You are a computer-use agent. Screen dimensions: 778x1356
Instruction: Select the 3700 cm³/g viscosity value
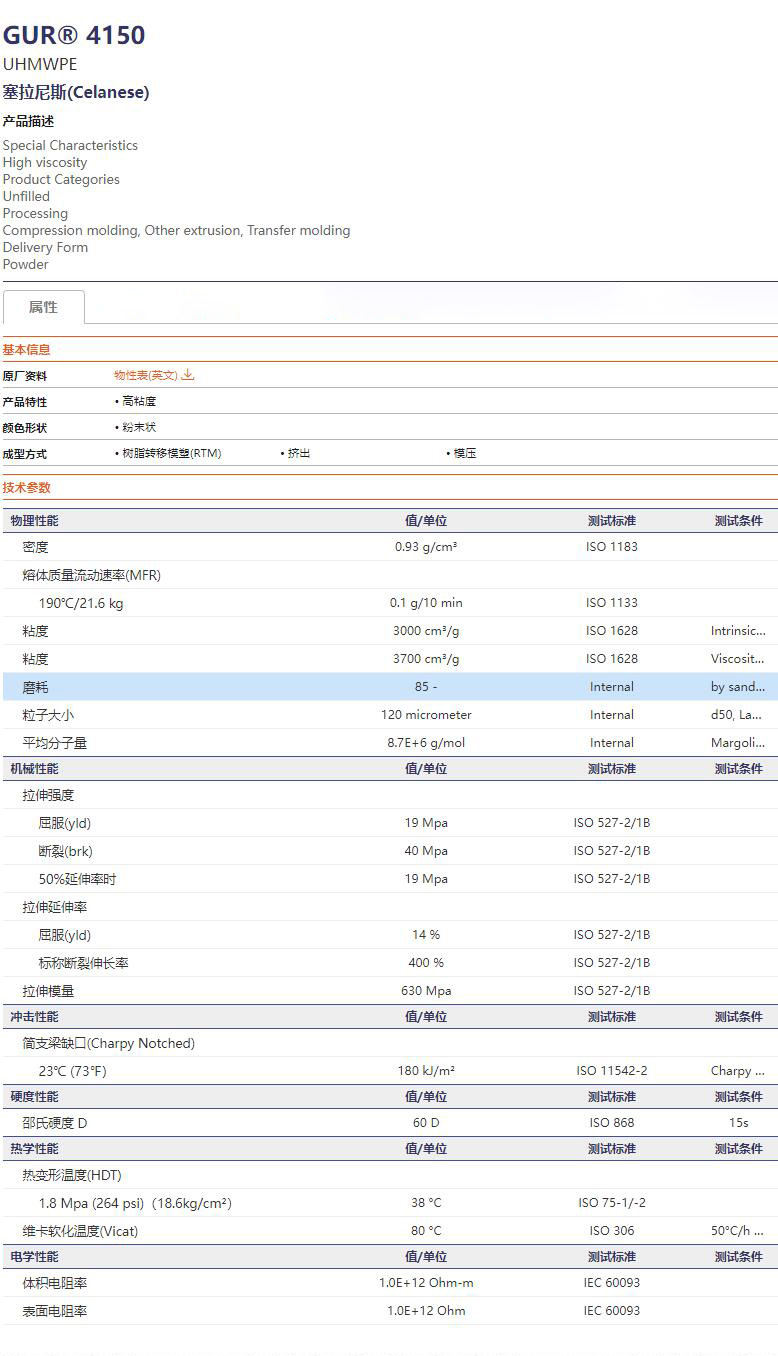426,659
